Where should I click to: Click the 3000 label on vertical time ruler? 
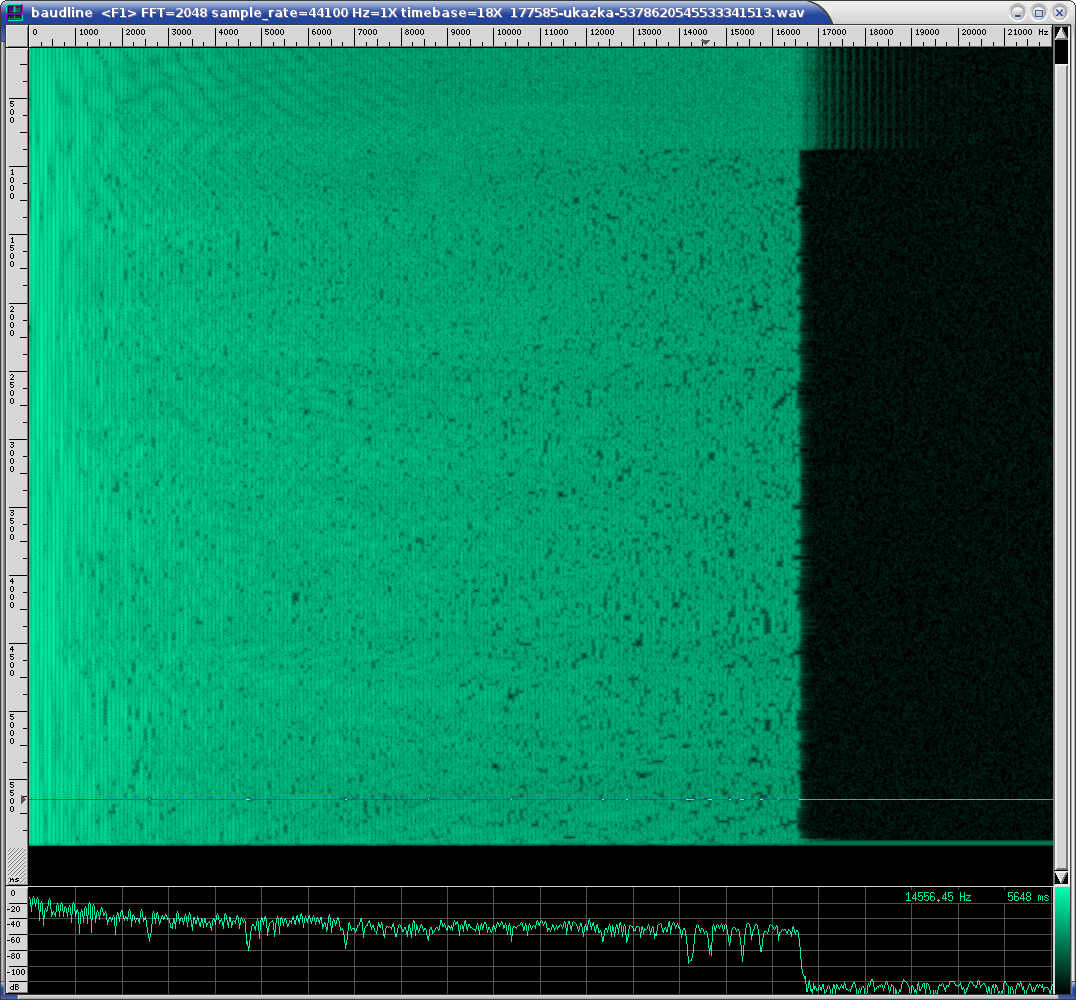[12, 457]
